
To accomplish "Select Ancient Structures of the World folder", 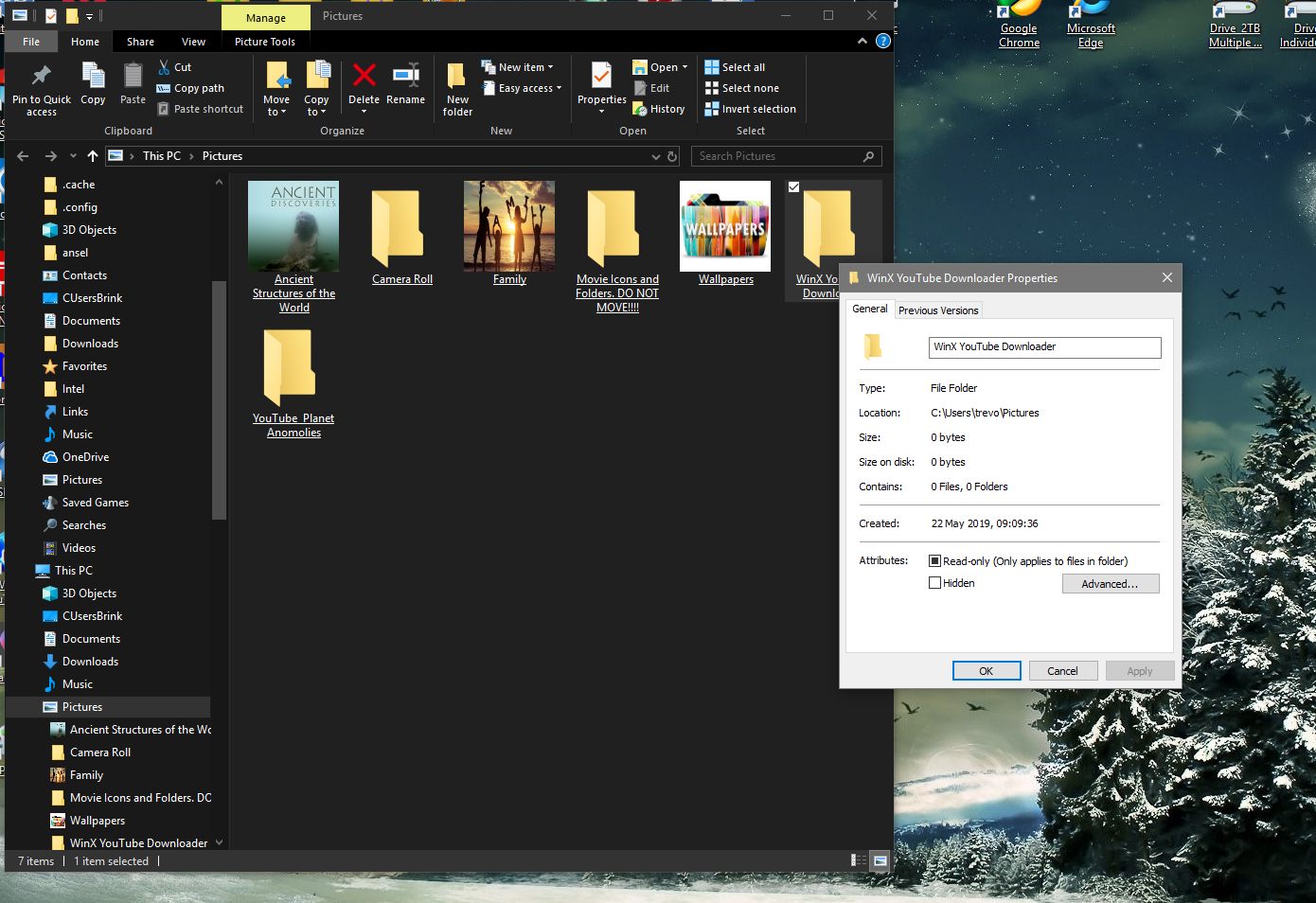I will coord(293,248).
